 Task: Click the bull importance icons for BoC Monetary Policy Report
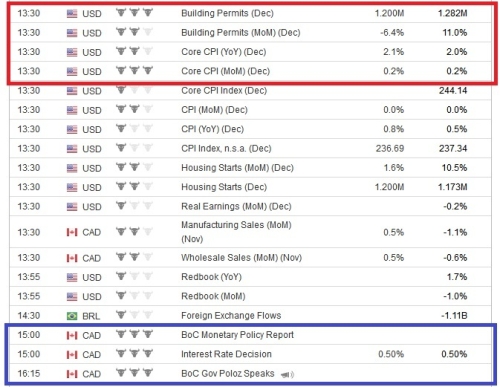coord(134,334)
